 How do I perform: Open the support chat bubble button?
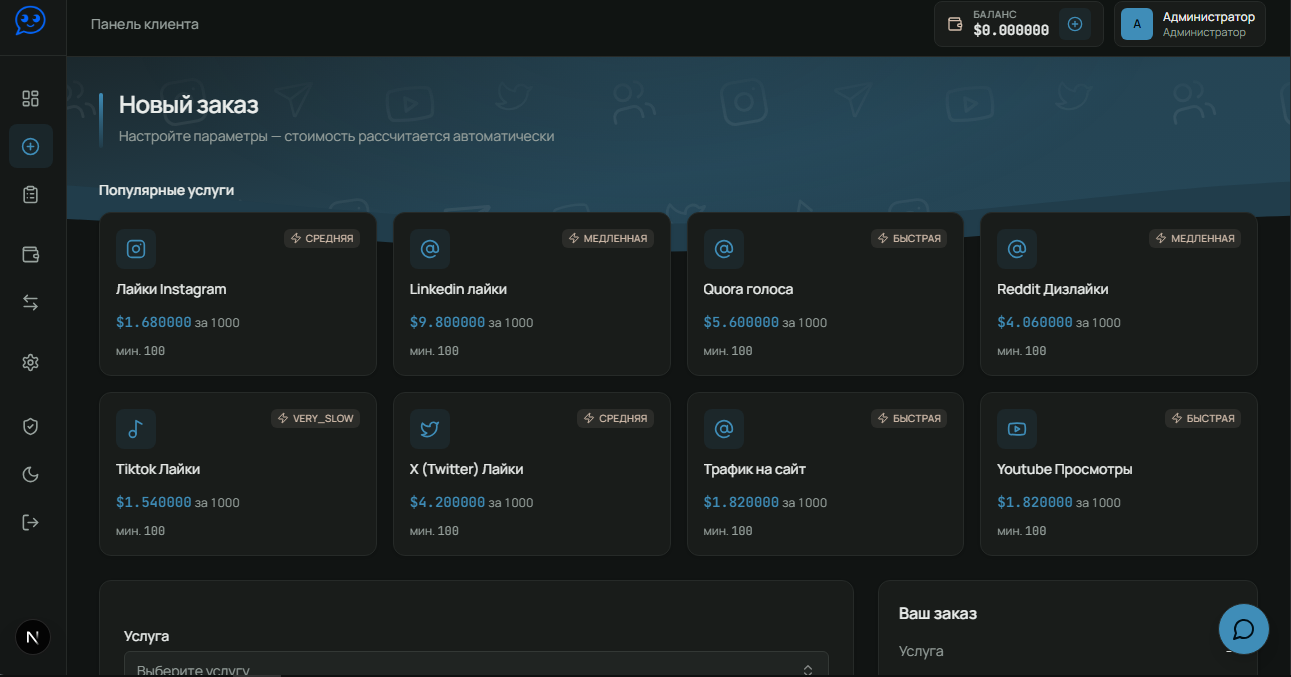(1243, 629)
